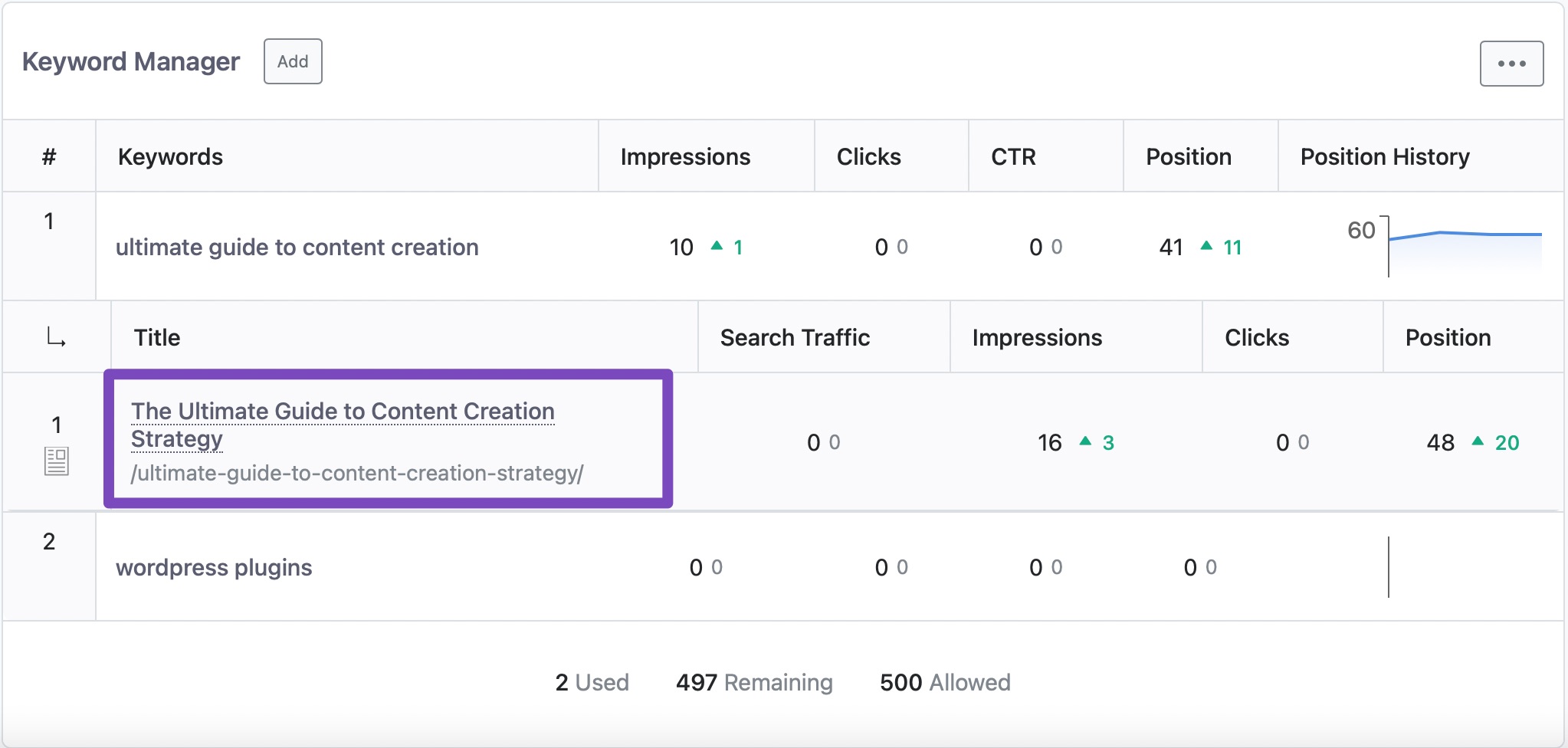
Task: Expand the 'ultimate guide to content creation' keyword row
Action: pyautogui.click(x=297, y=247)
